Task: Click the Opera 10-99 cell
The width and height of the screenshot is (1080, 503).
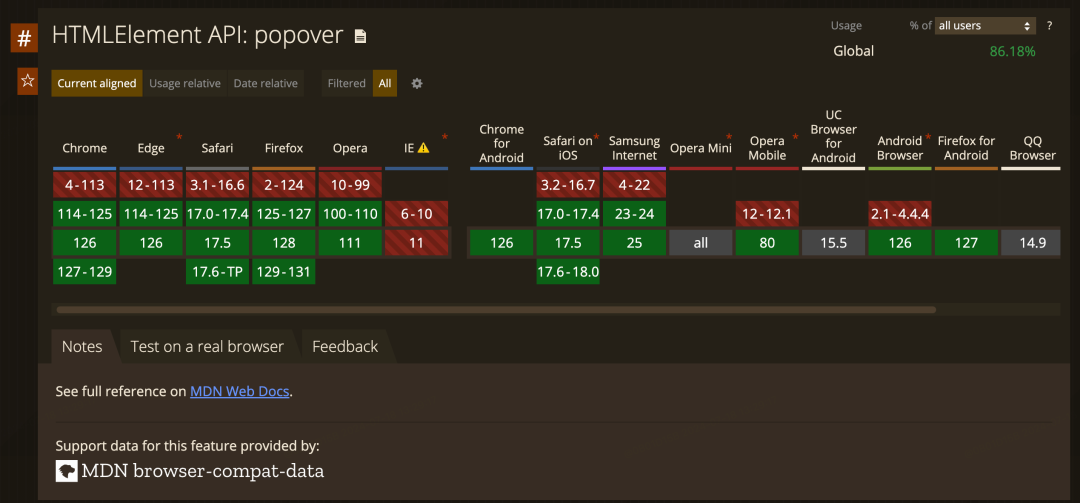Action: (x=350, y=185)
